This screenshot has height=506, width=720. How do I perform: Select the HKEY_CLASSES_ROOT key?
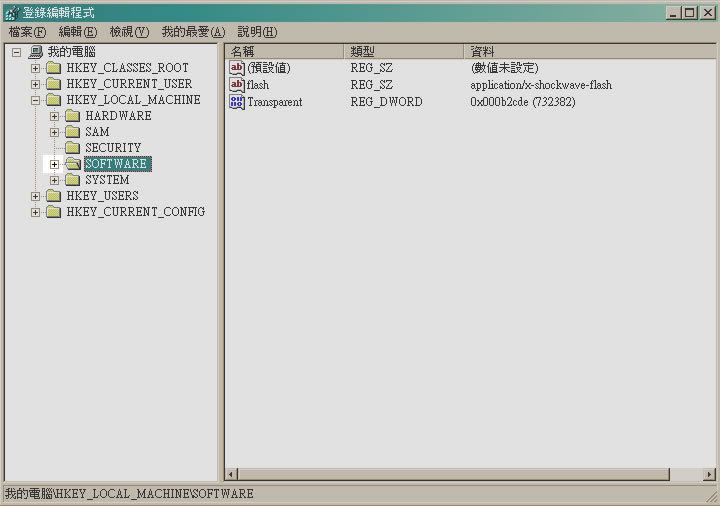point(127,68)
